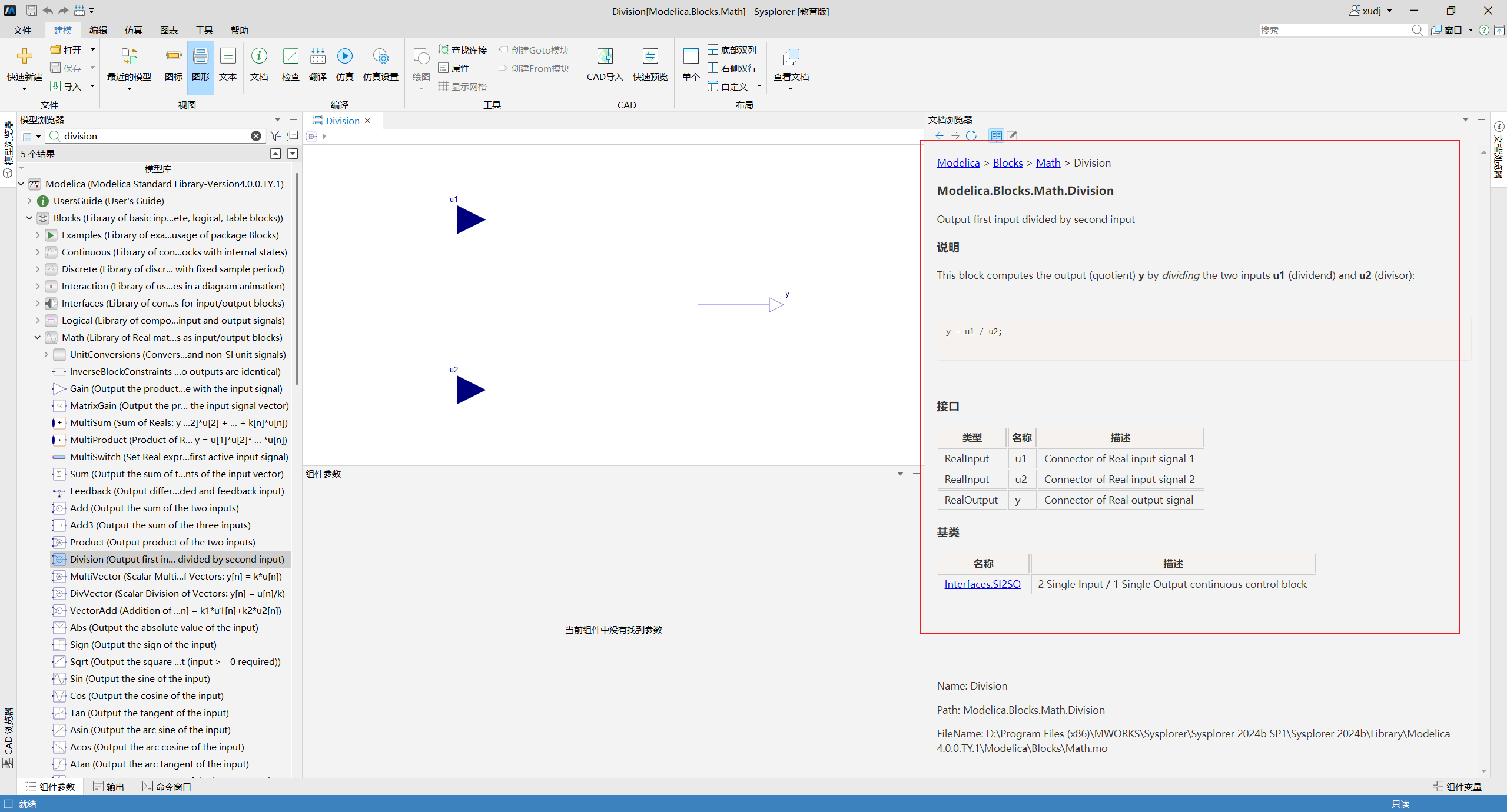Screen dimensions: 1507x812
Task: Open the 打开 dropdown arrow
Action: click(92, 50)
